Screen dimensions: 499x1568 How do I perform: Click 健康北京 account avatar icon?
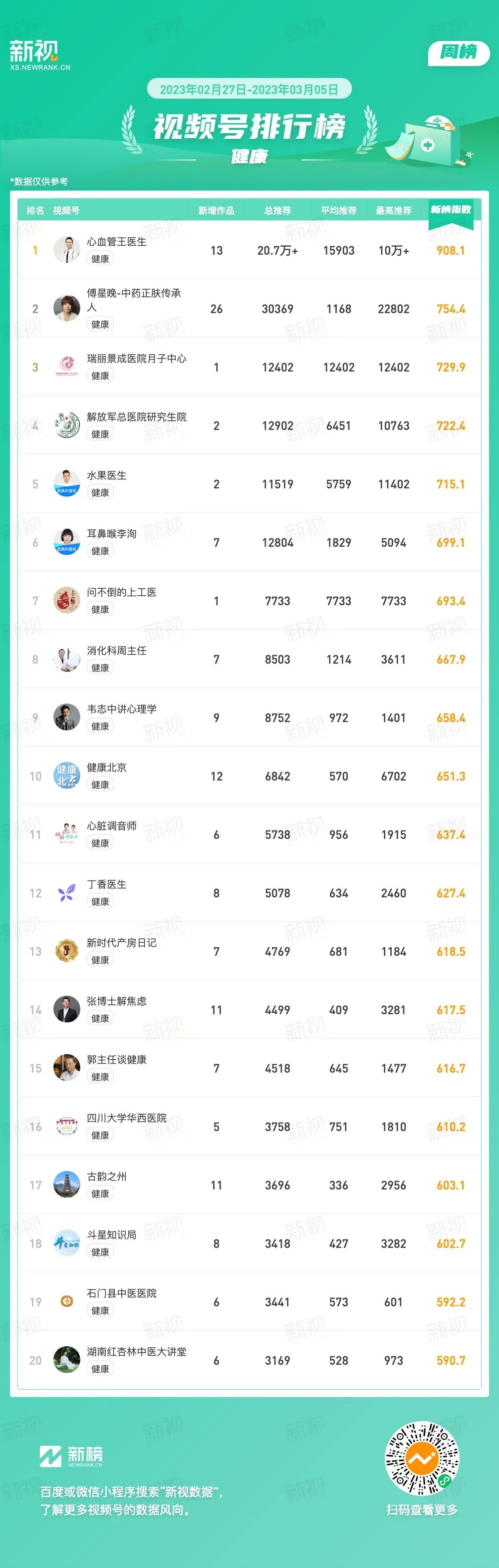pyautogui.click(x=67, y=776)
